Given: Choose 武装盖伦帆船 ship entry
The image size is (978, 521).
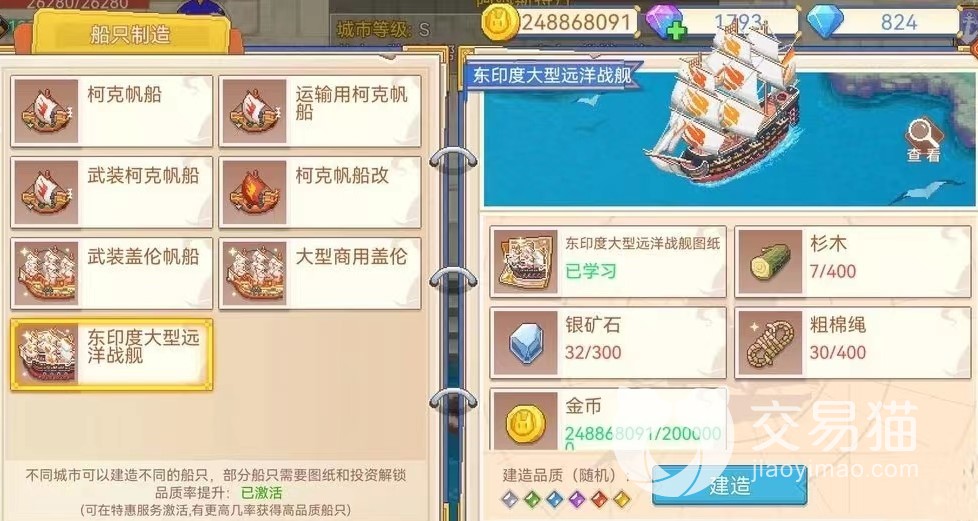Looking at the screenshot, I should coord(112,273).
